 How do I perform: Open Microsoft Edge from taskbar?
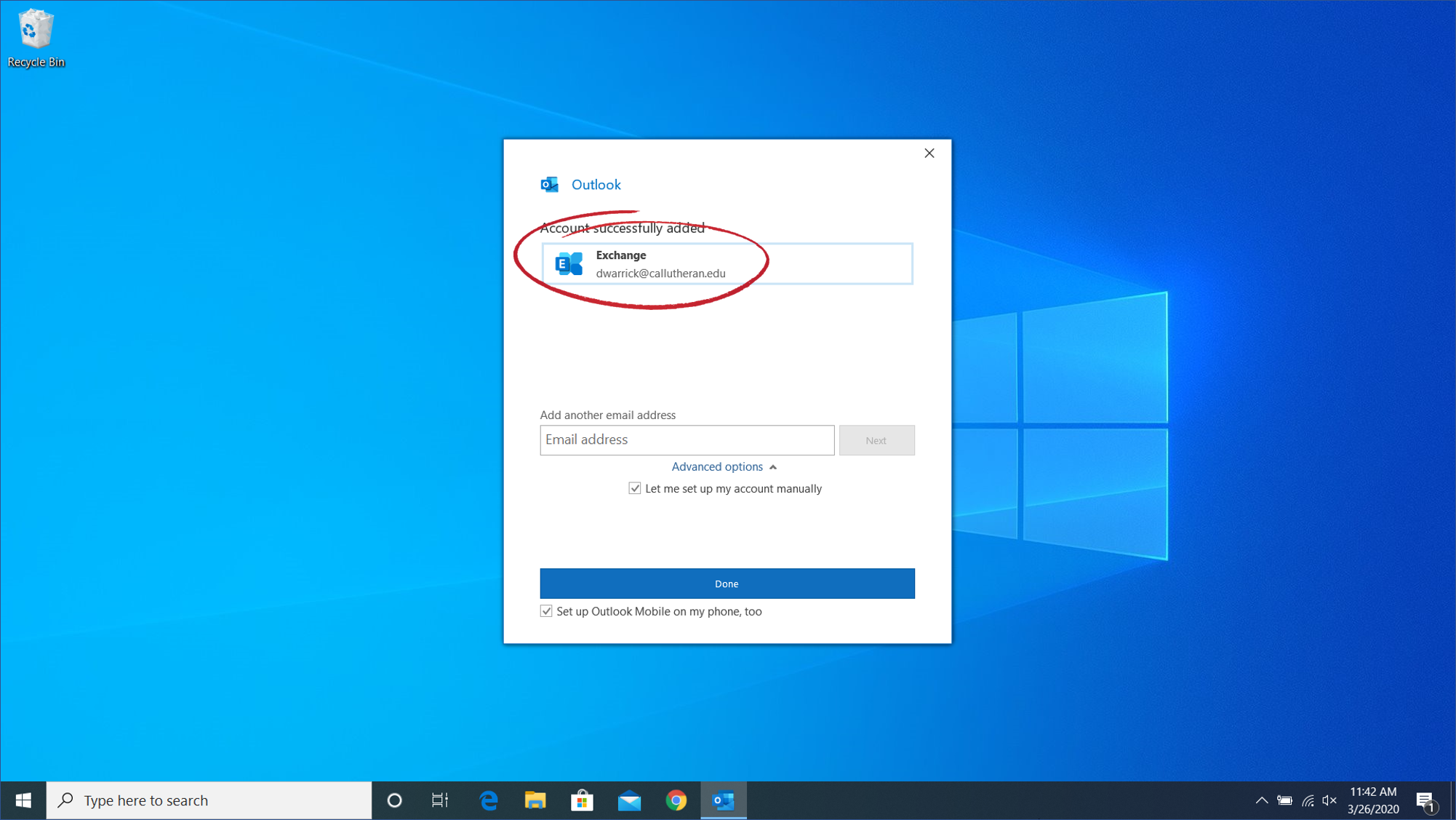point(488,800)
